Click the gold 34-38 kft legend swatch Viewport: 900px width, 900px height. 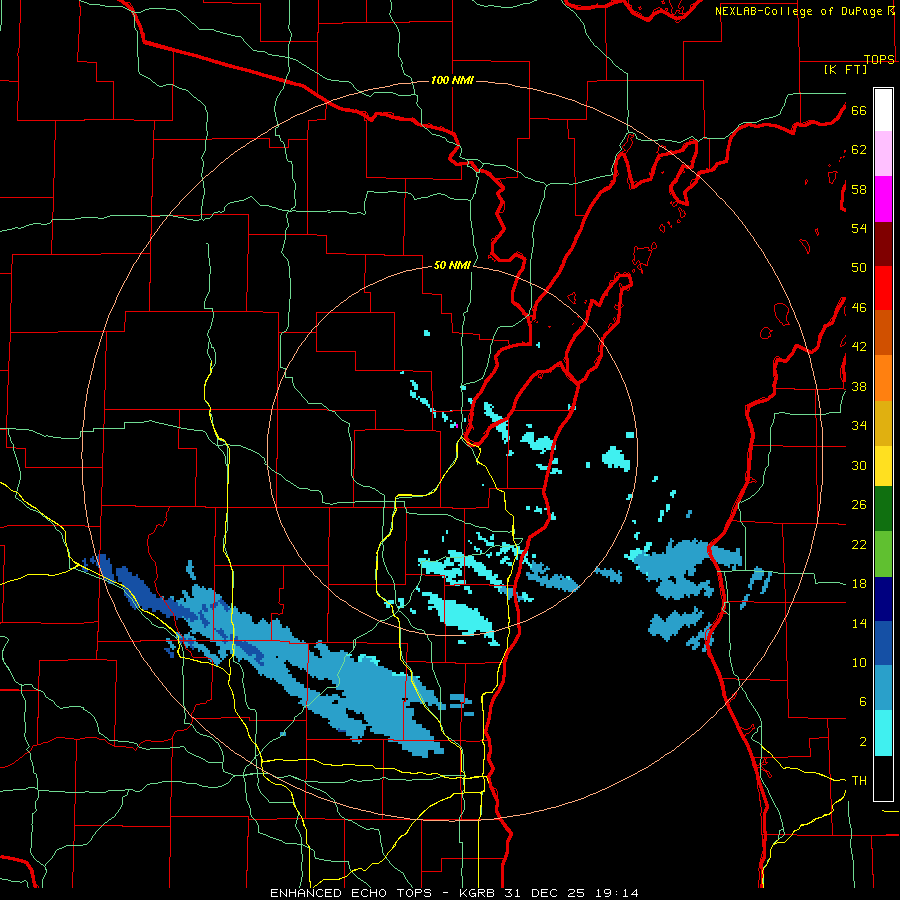(883, 422)
